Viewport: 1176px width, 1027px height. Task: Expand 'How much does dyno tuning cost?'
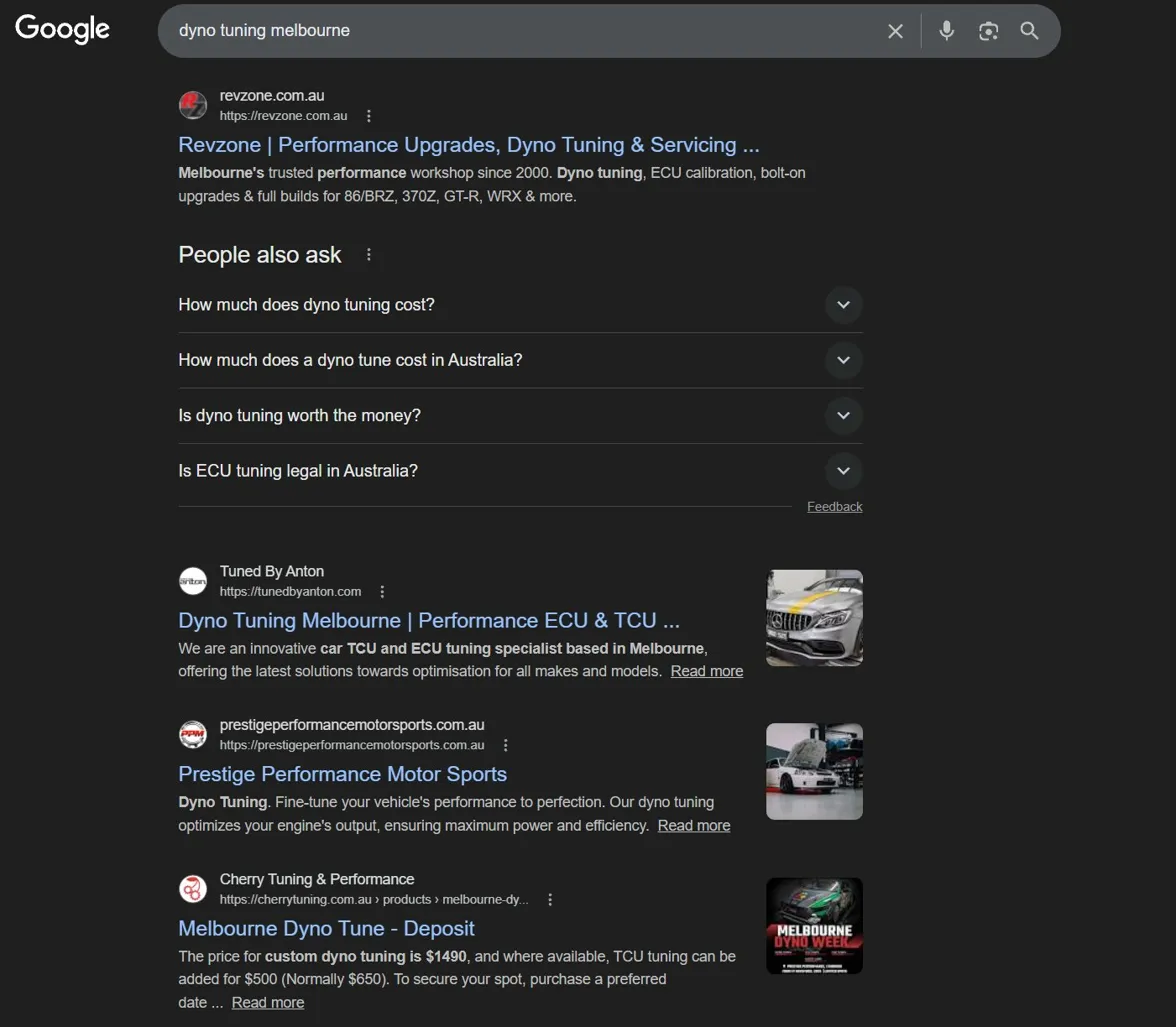(x=843, y=305)
